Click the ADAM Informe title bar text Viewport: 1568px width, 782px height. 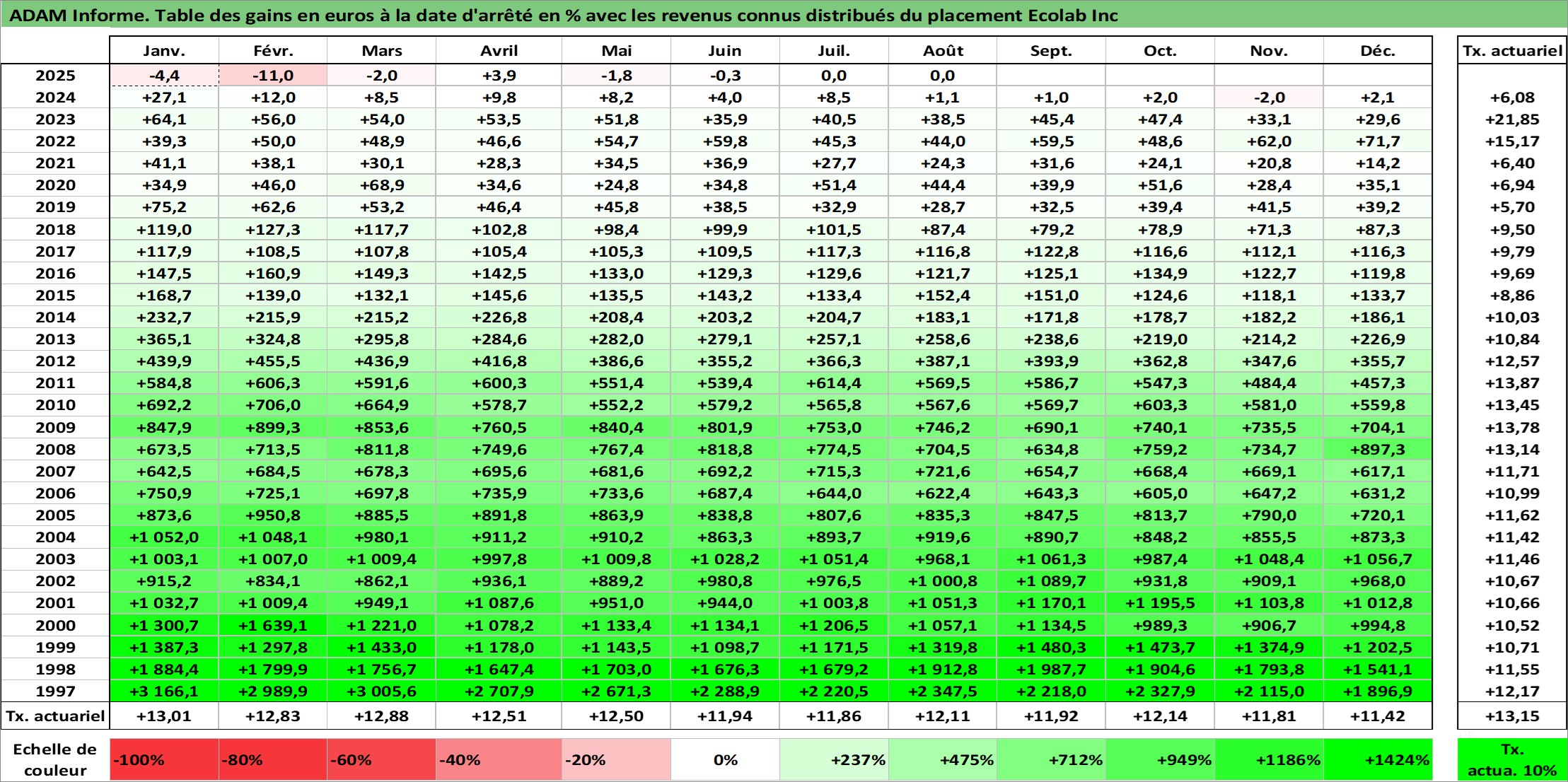[563, 15]
